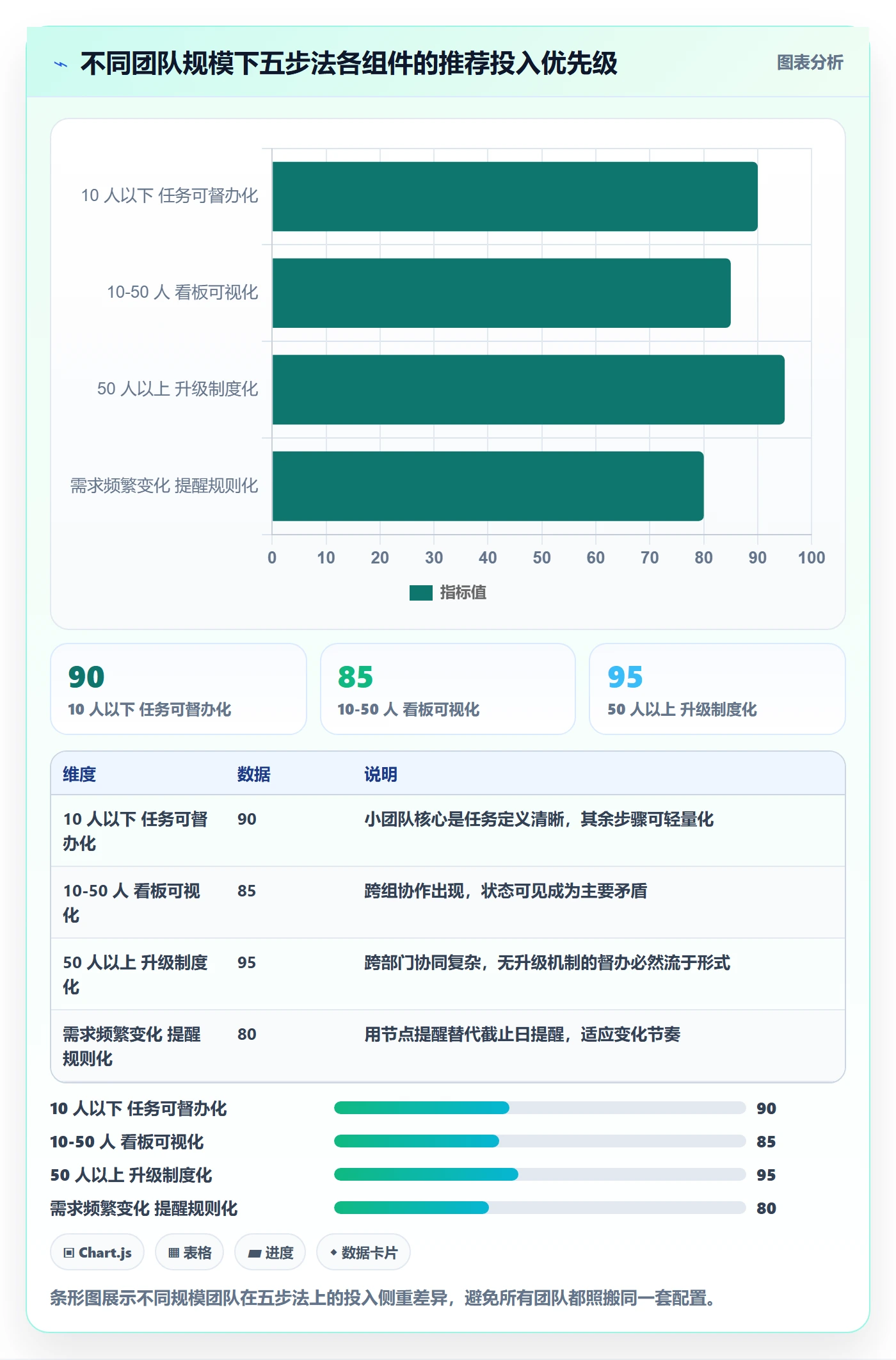Click the 10-50 人 看板可视化 y-axis label

coord(182,292)
